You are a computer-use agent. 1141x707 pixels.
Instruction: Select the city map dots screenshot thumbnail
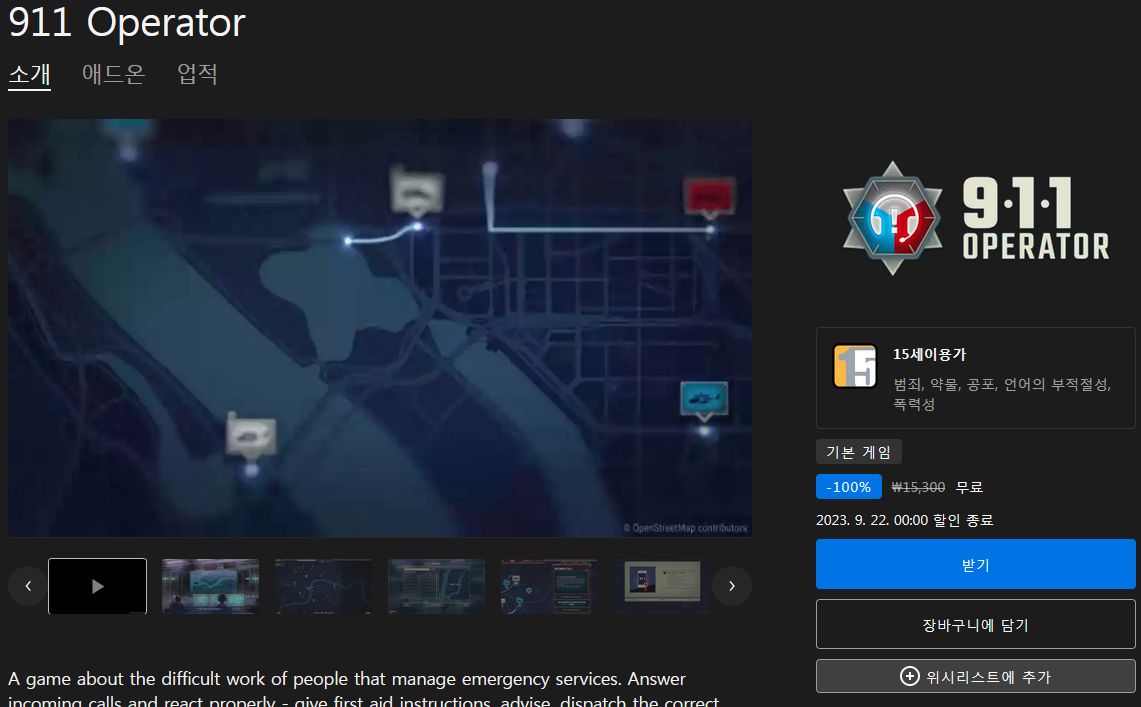pos(324,586)
